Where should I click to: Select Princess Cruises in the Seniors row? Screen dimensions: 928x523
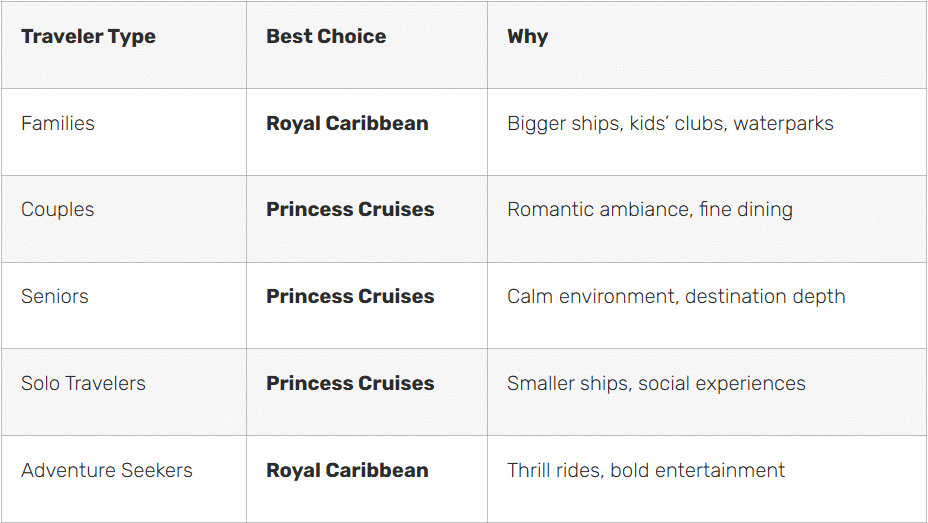tap(350, 297)
